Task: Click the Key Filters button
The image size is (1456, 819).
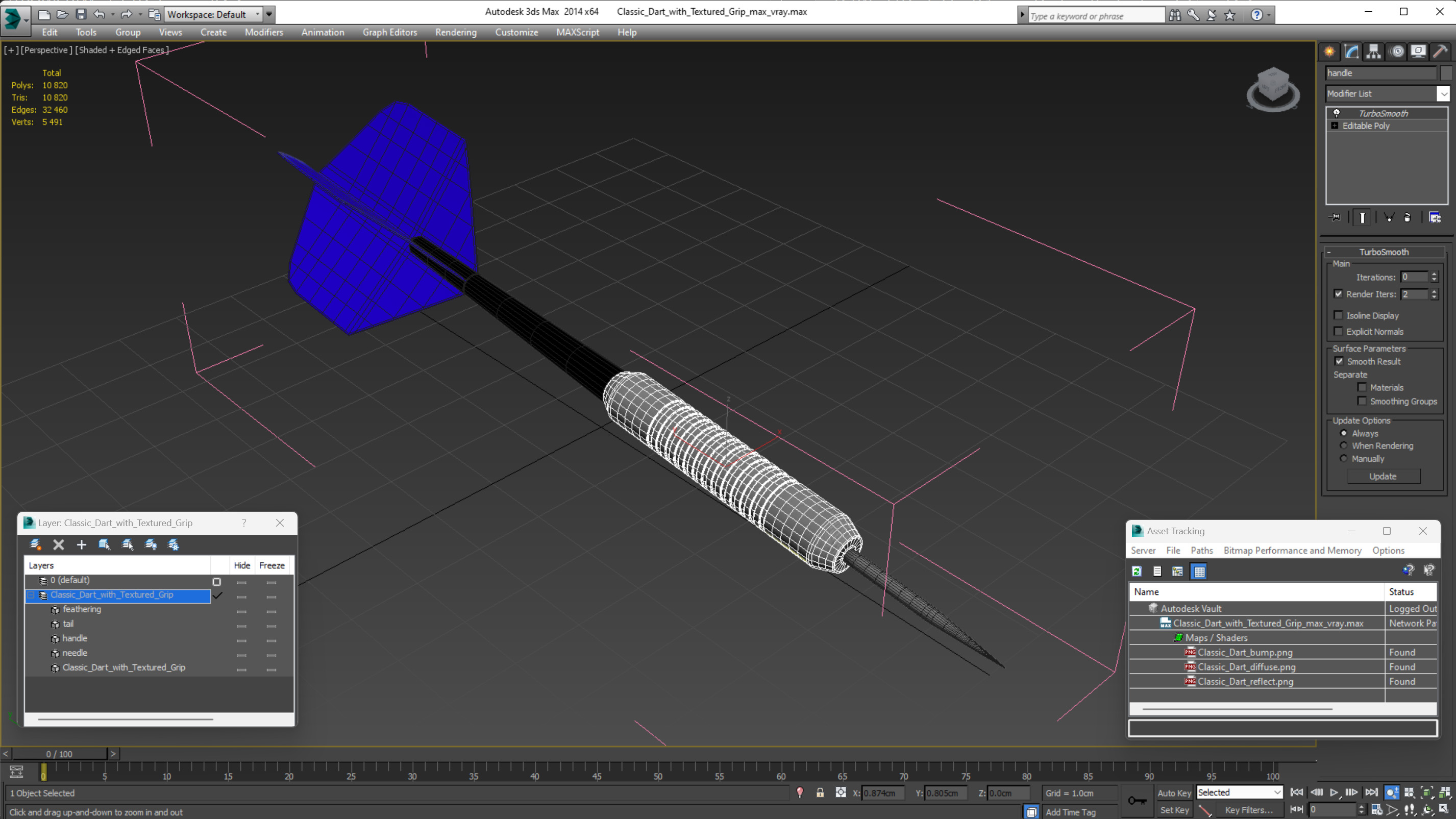Action: tap(1249, 810)
